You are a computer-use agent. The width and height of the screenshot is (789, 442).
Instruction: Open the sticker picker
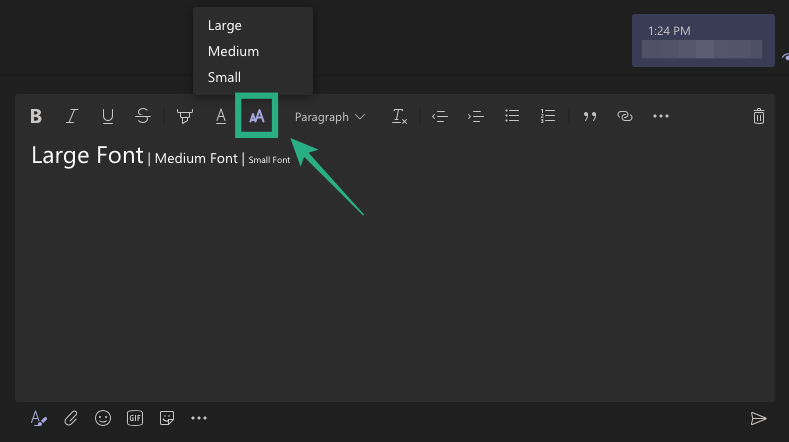[x=167, y=418]
